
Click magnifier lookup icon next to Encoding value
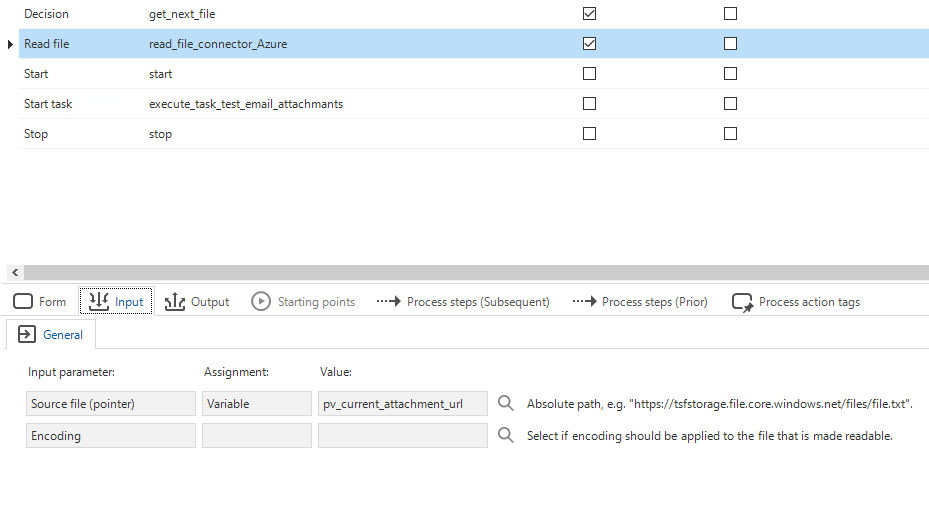point(505,436)
